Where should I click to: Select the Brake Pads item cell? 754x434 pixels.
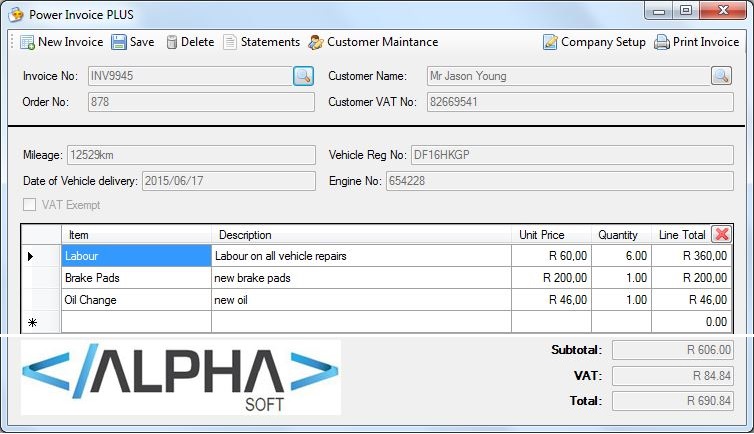coord(136,278)
